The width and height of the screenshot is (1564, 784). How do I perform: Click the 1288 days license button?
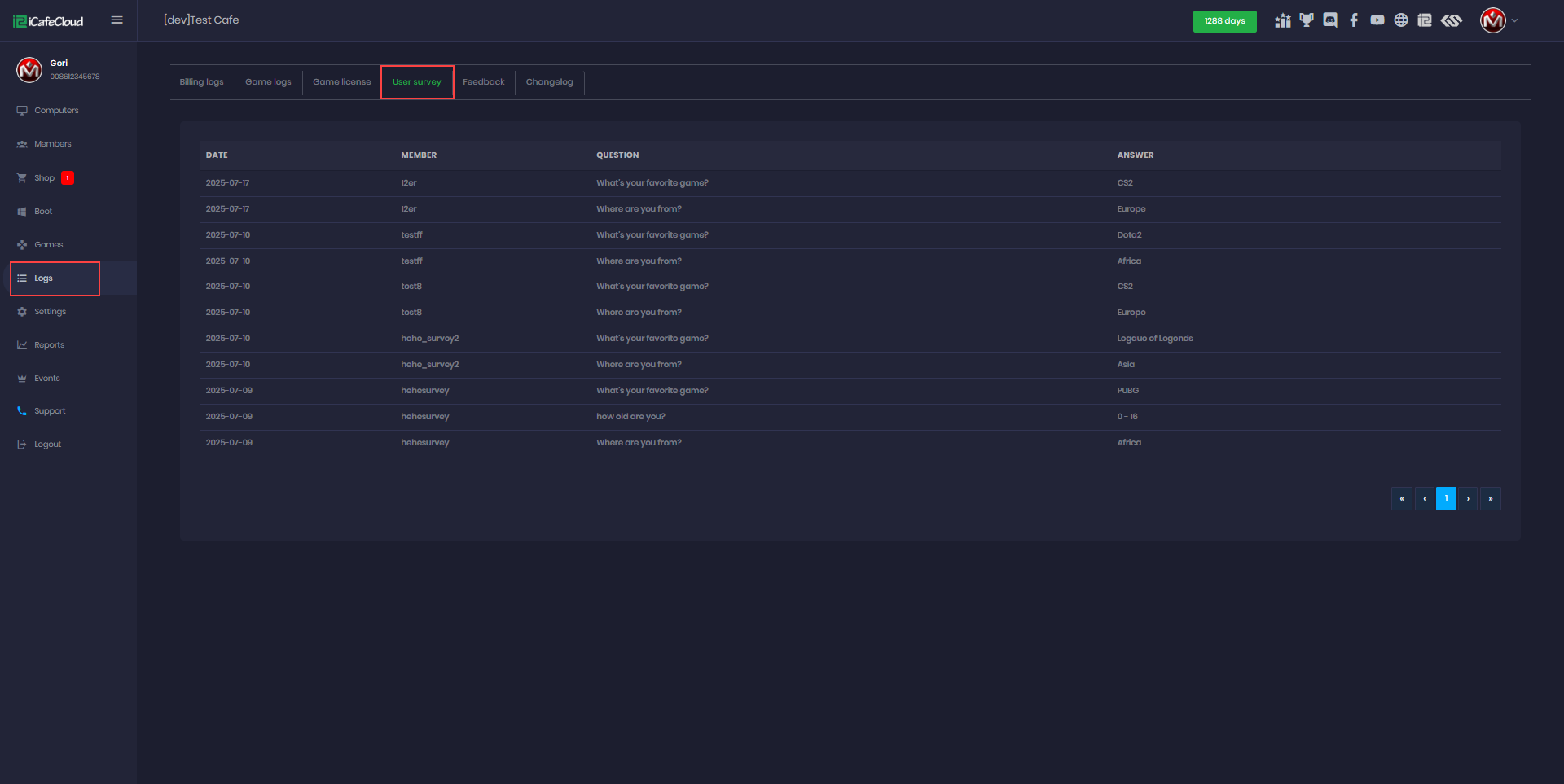(1224, 21)
